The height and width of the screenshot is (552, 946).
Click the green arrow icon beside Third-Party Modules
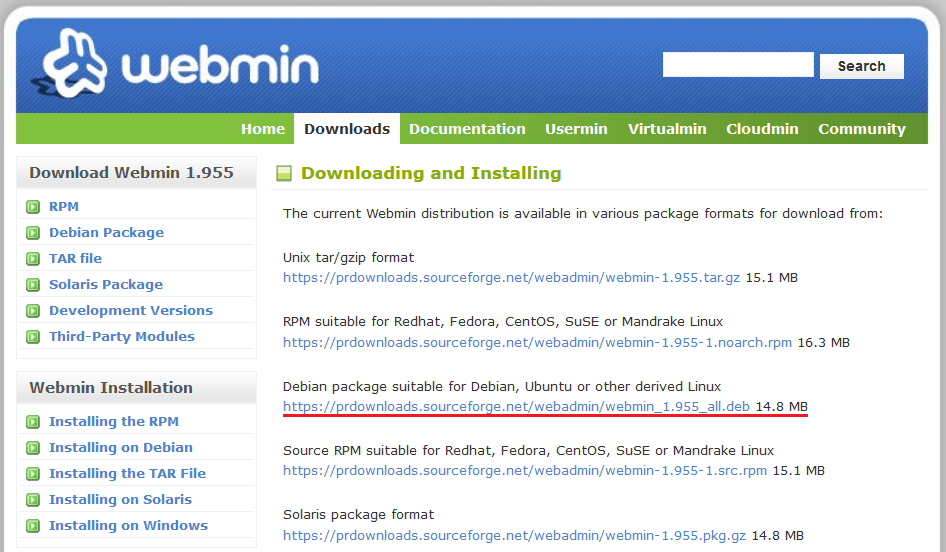point(33,337)
